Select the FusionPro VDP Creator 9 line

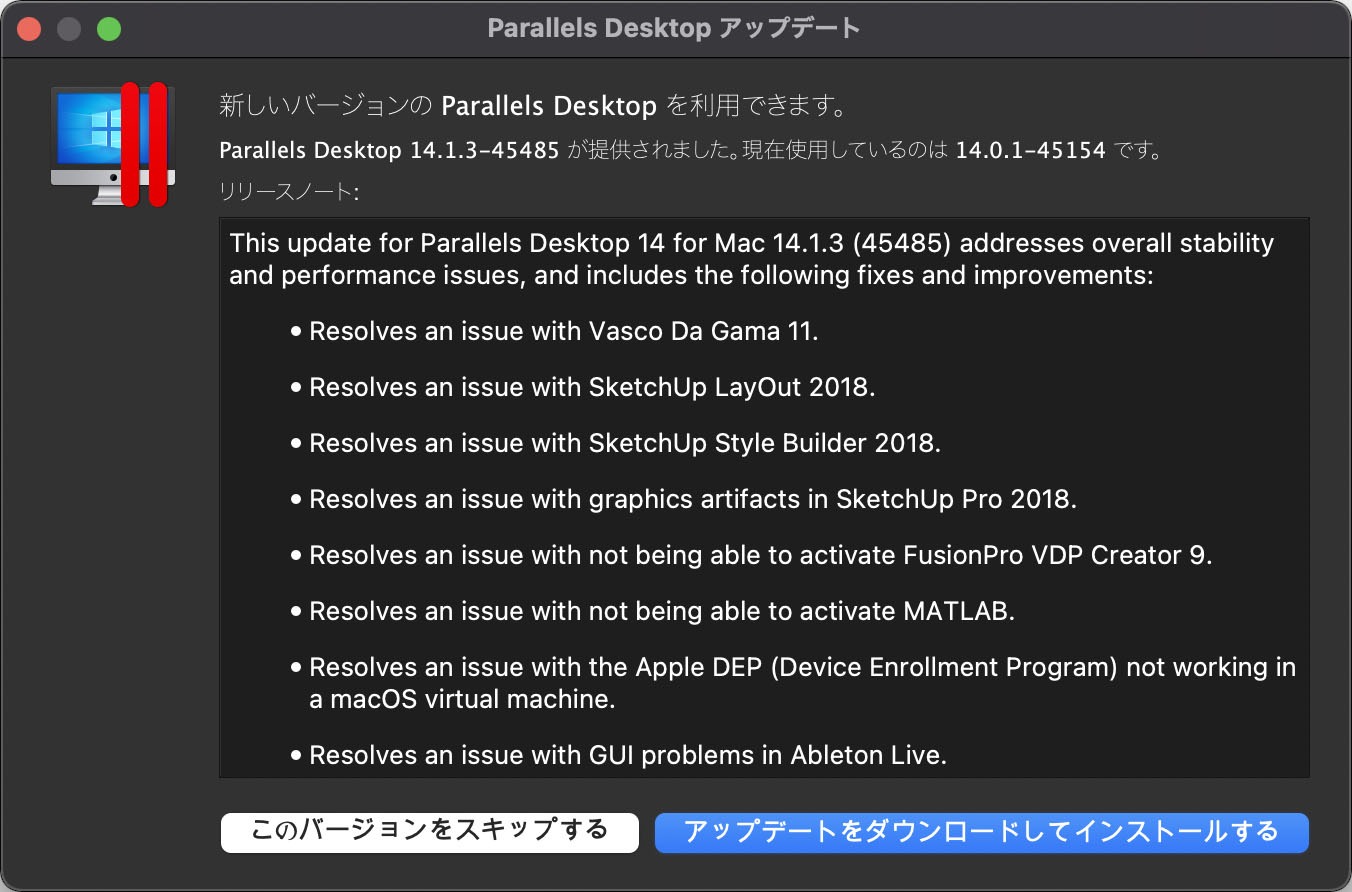click(x=760, y=555)
